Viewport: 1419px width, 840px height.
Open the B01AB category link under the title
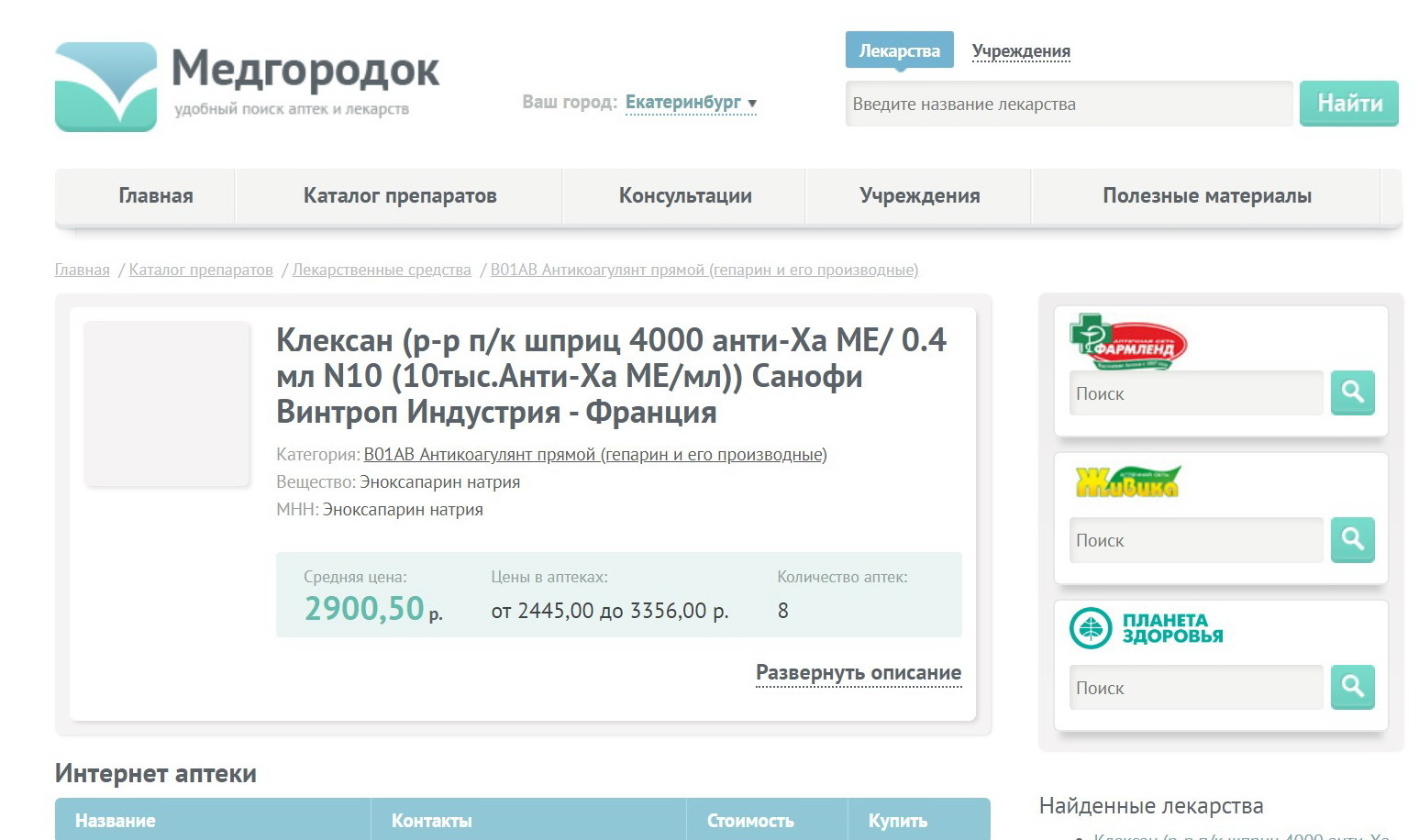pos(594,455)
